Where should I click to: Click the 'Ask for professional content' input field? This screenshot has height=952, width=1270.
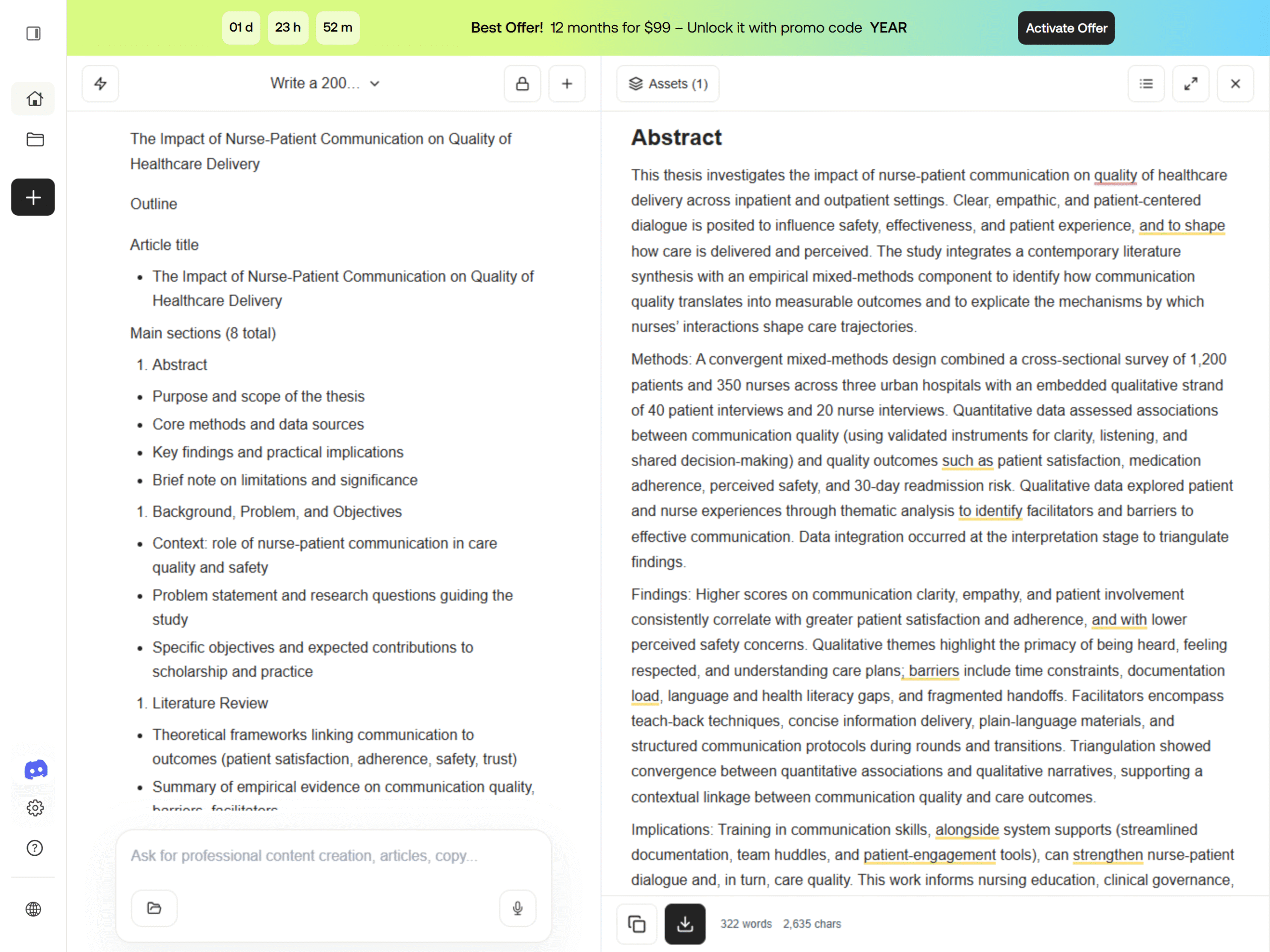pyautogui.click(x=333, y=856)
